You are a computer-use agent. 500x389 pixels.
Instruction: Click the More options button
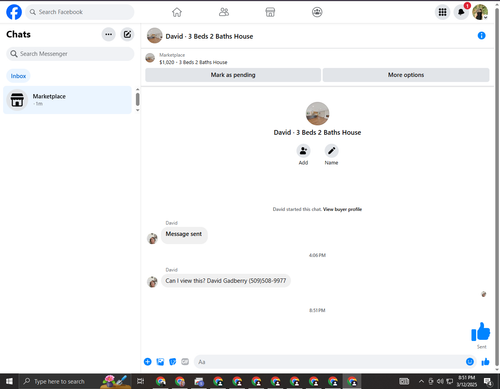tap(406, 75)
